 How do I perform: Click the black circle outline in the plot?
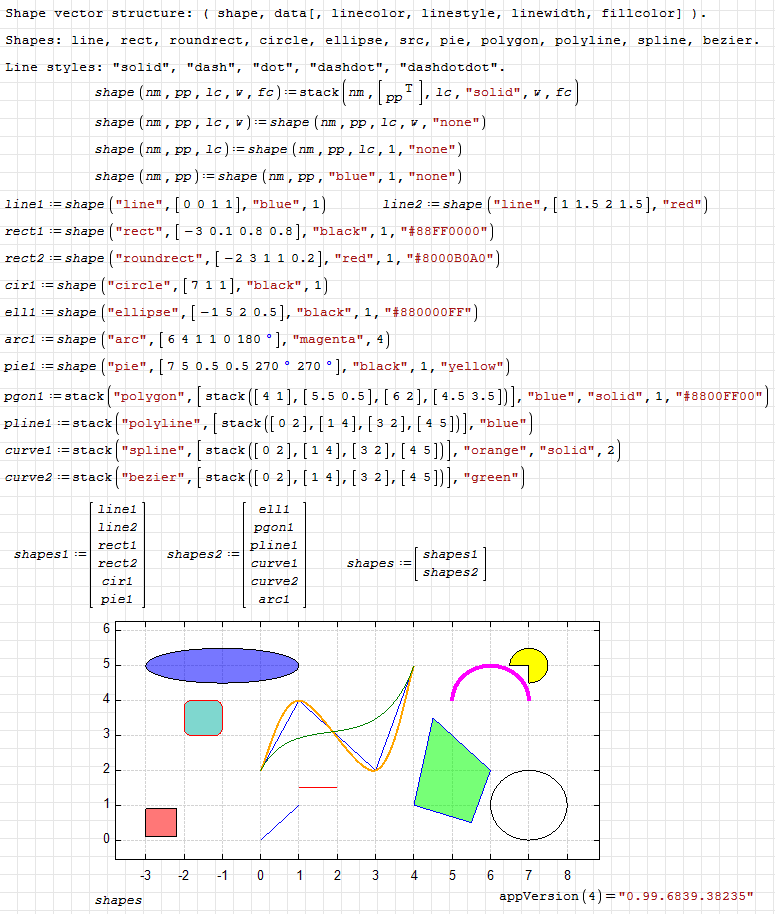click(529, 805)
